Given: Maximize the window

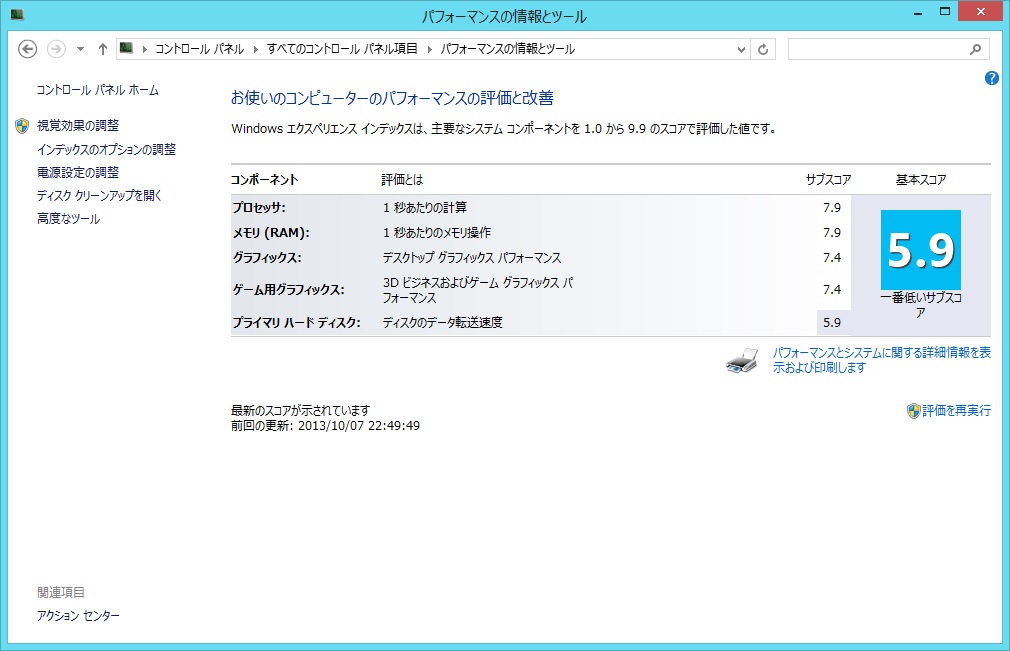Looking at the screenshot, I should click(944, 12).
